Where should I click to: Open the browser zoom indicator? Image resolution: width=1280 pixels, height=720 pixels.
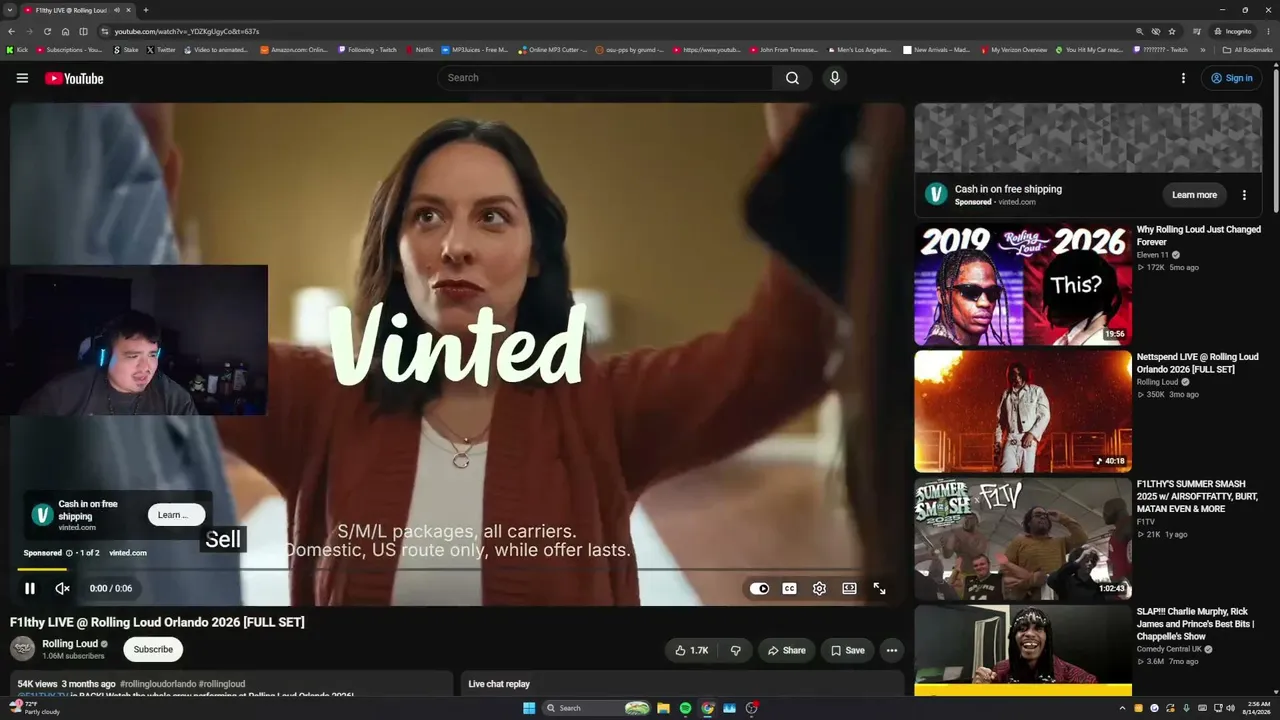coord(1139,31)
